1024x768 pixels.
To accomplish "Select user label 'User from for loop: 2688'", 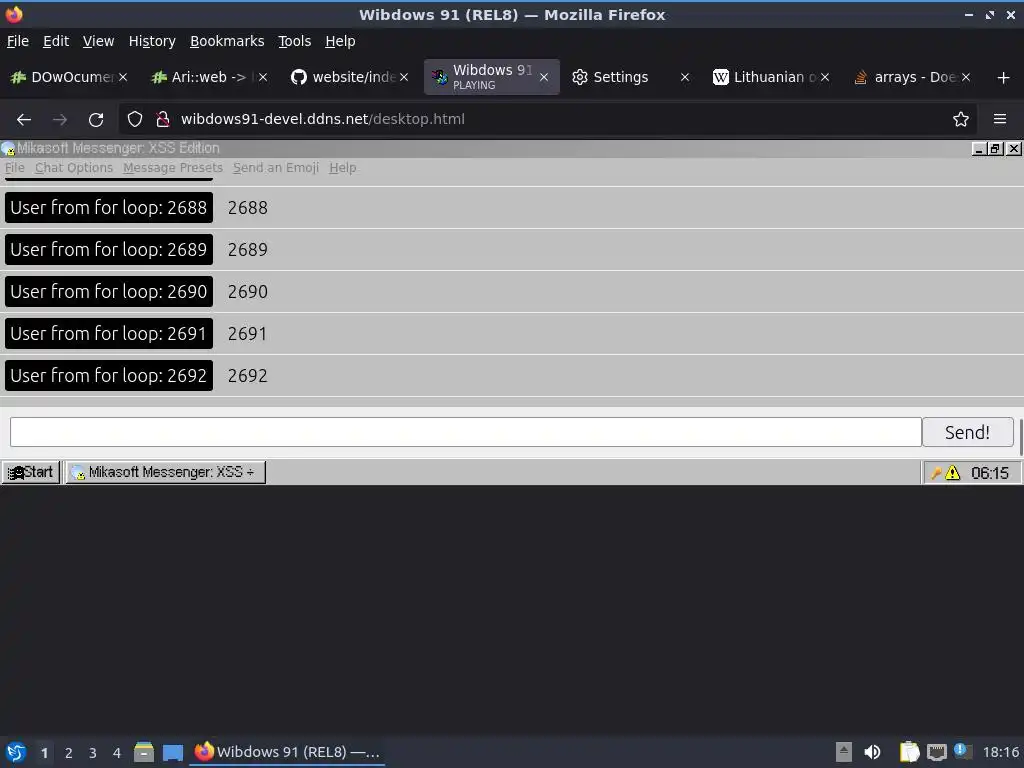I will coord(108,208).
